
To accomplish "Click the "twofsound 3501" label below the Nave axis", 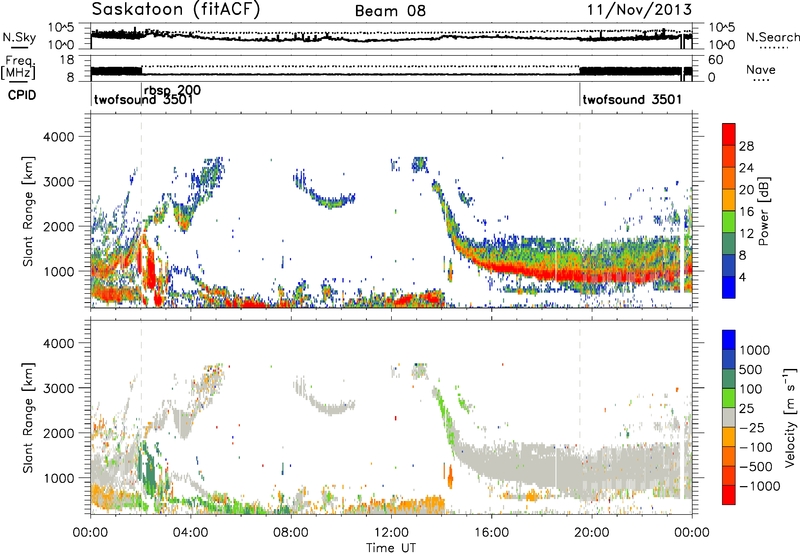I will [x=632, y=99].
